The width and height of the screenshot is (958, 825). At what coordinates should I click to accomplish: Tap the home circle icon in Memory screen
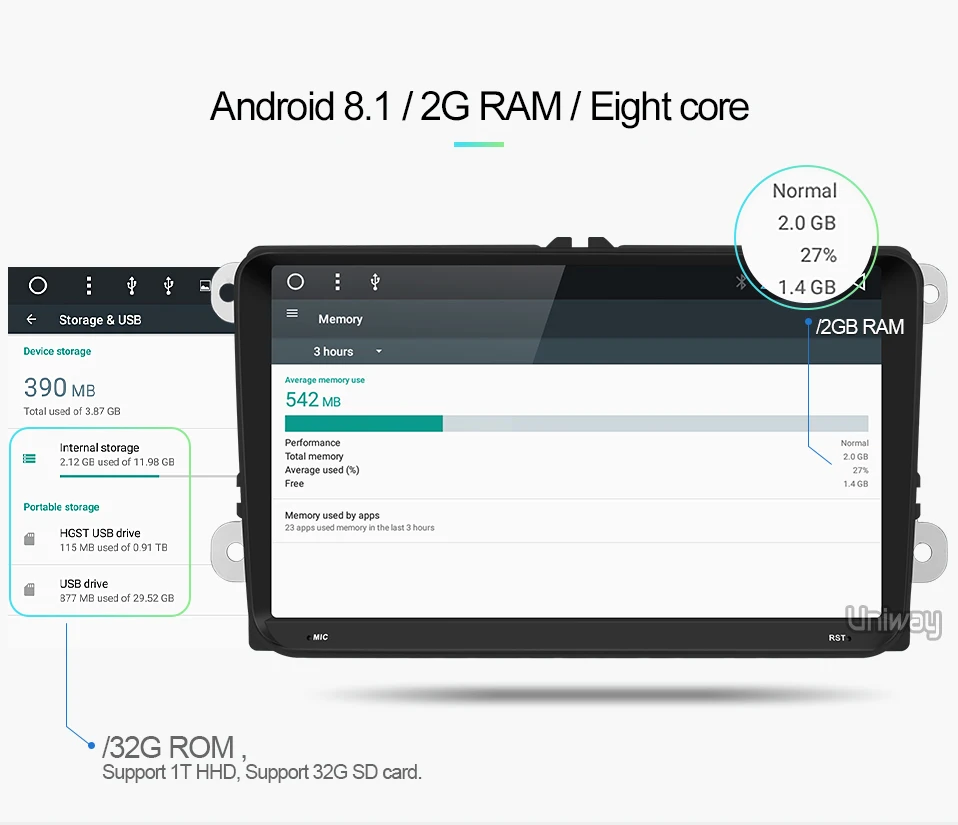pos(295,282)
